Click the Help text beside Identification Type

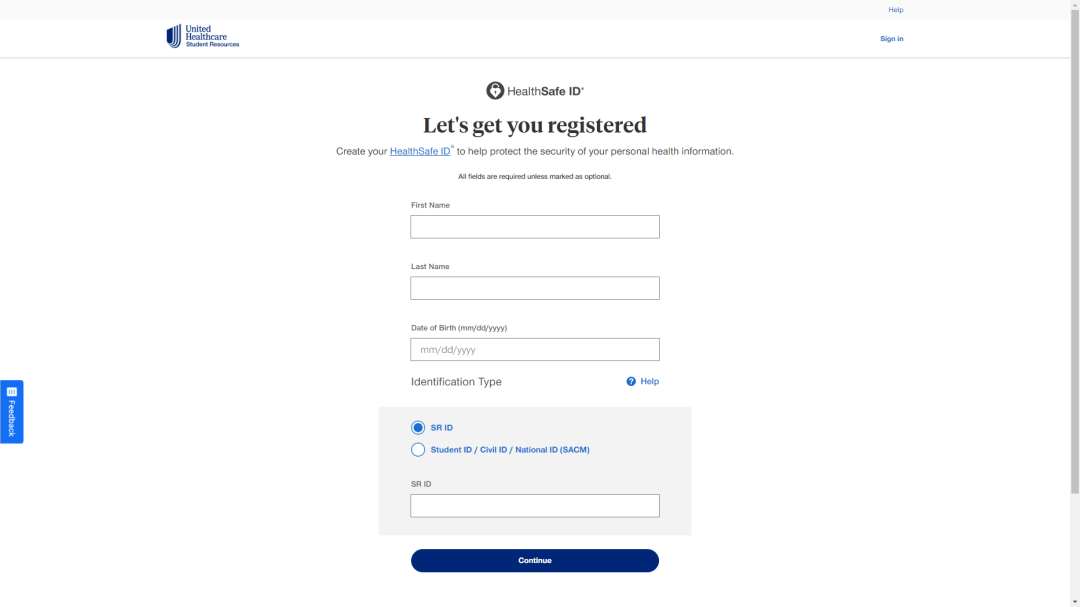[x=650, y=381]
